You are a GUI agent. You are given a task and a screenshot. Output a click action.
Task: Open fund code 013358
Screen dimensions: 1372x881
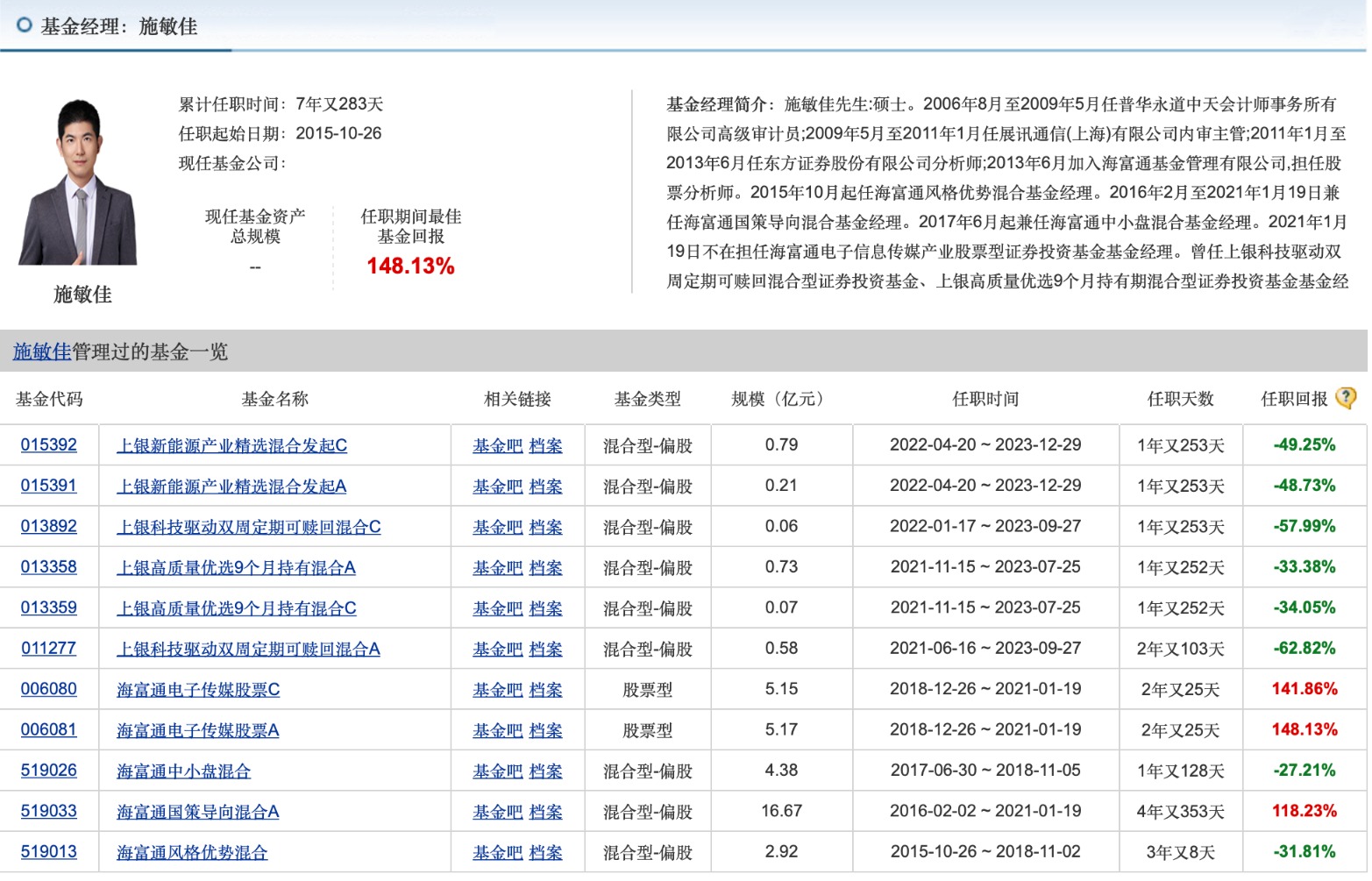click(x=49, y=566)
